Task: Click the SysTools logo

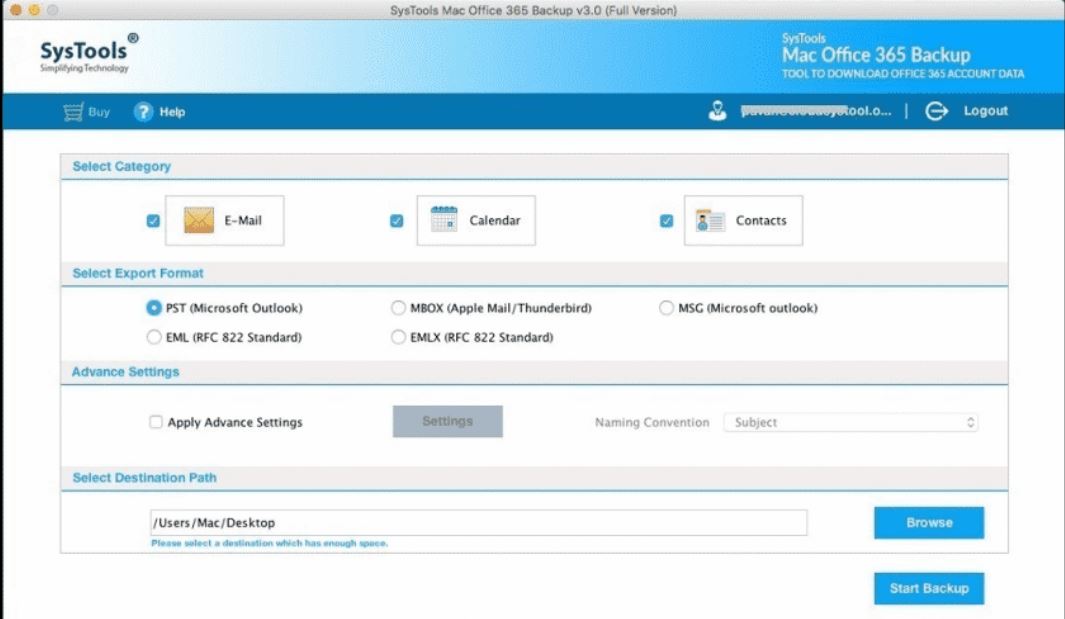Action: tap(89, 53)
